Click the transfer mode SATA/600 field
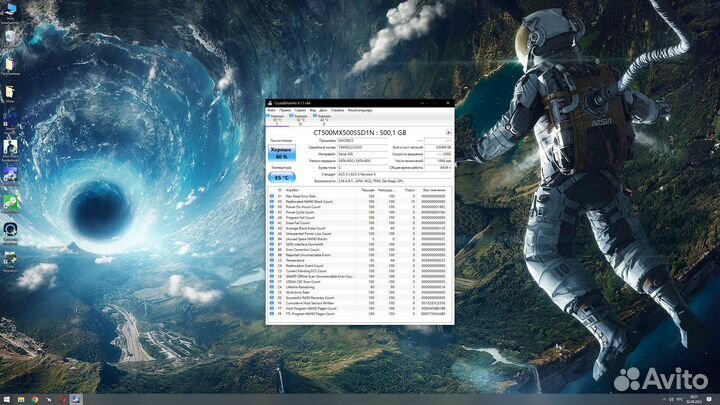Viewport: 720px width, 405px height. point(362,161)
